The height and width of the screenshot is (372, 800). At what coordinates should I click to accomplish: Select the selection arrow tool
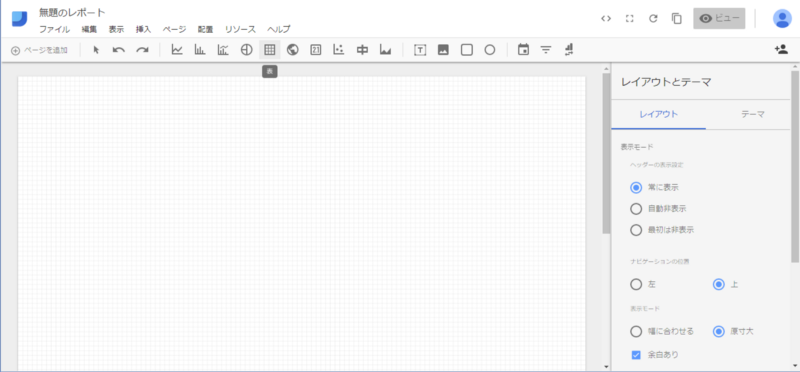[x=96, y=50]
